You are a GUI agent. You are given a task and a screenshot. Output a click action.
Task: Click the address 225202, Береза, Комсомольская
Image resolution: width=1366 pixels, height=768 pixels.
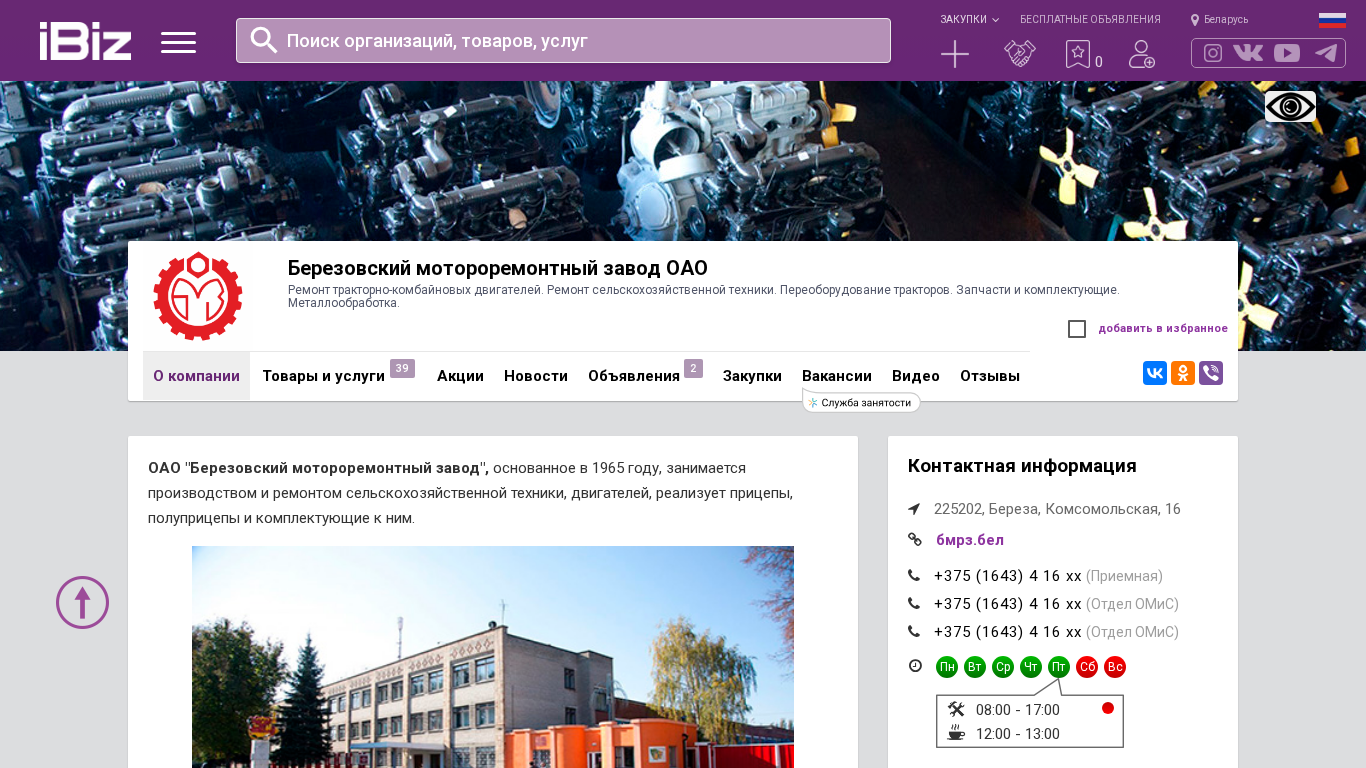coord(1057,509)
